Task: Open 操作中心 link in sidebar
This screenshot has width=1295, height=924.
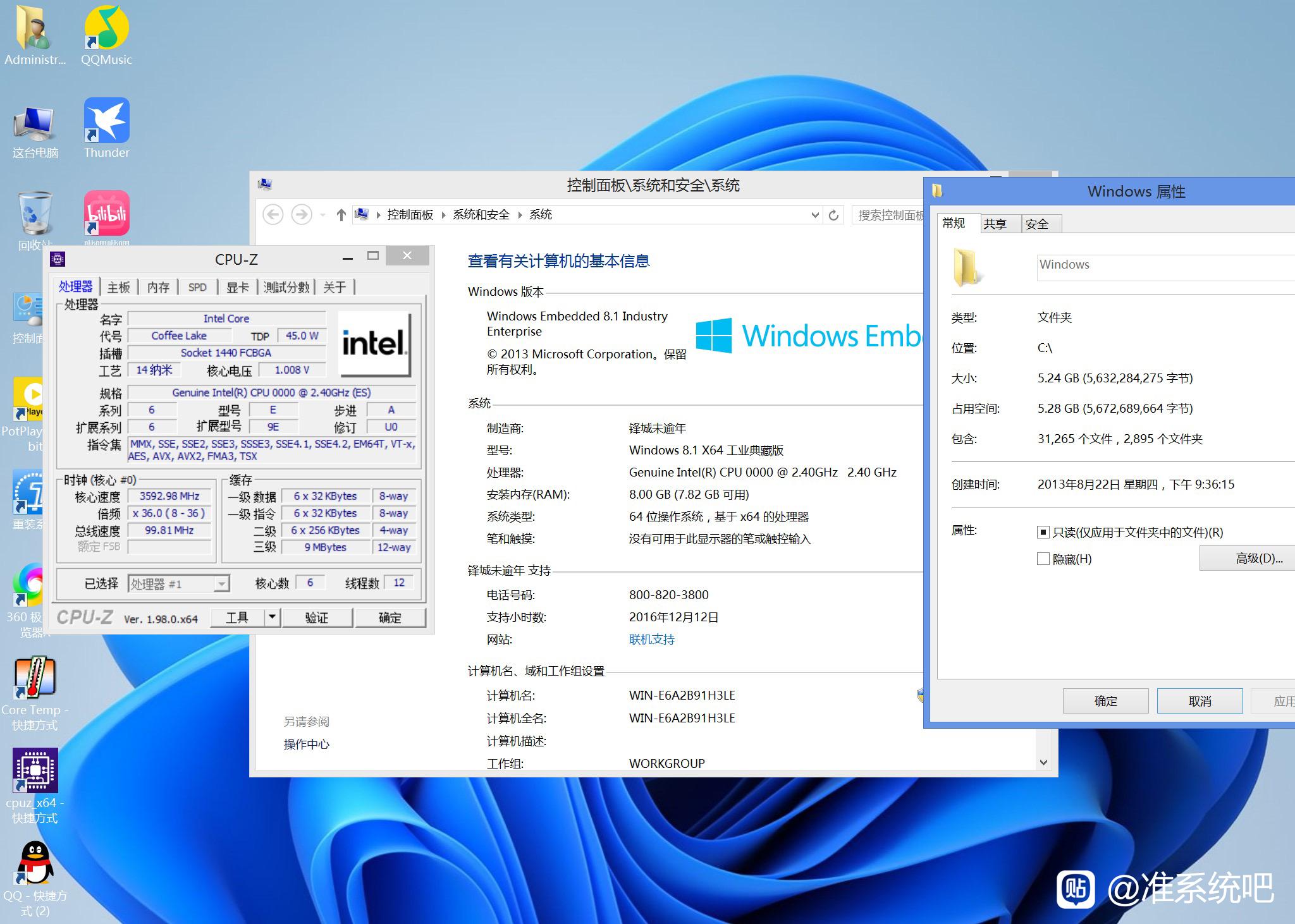Action: click(307, 744)
